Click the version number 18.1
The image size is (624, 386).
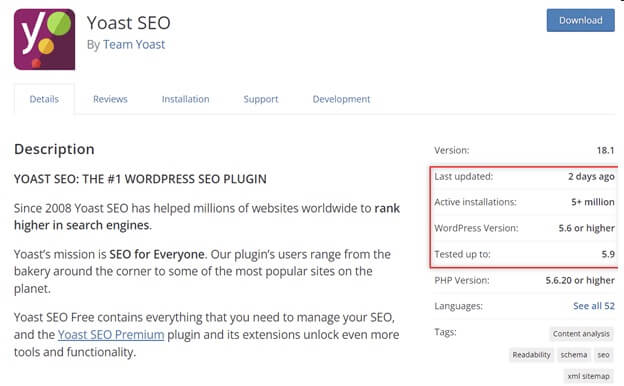605,150
